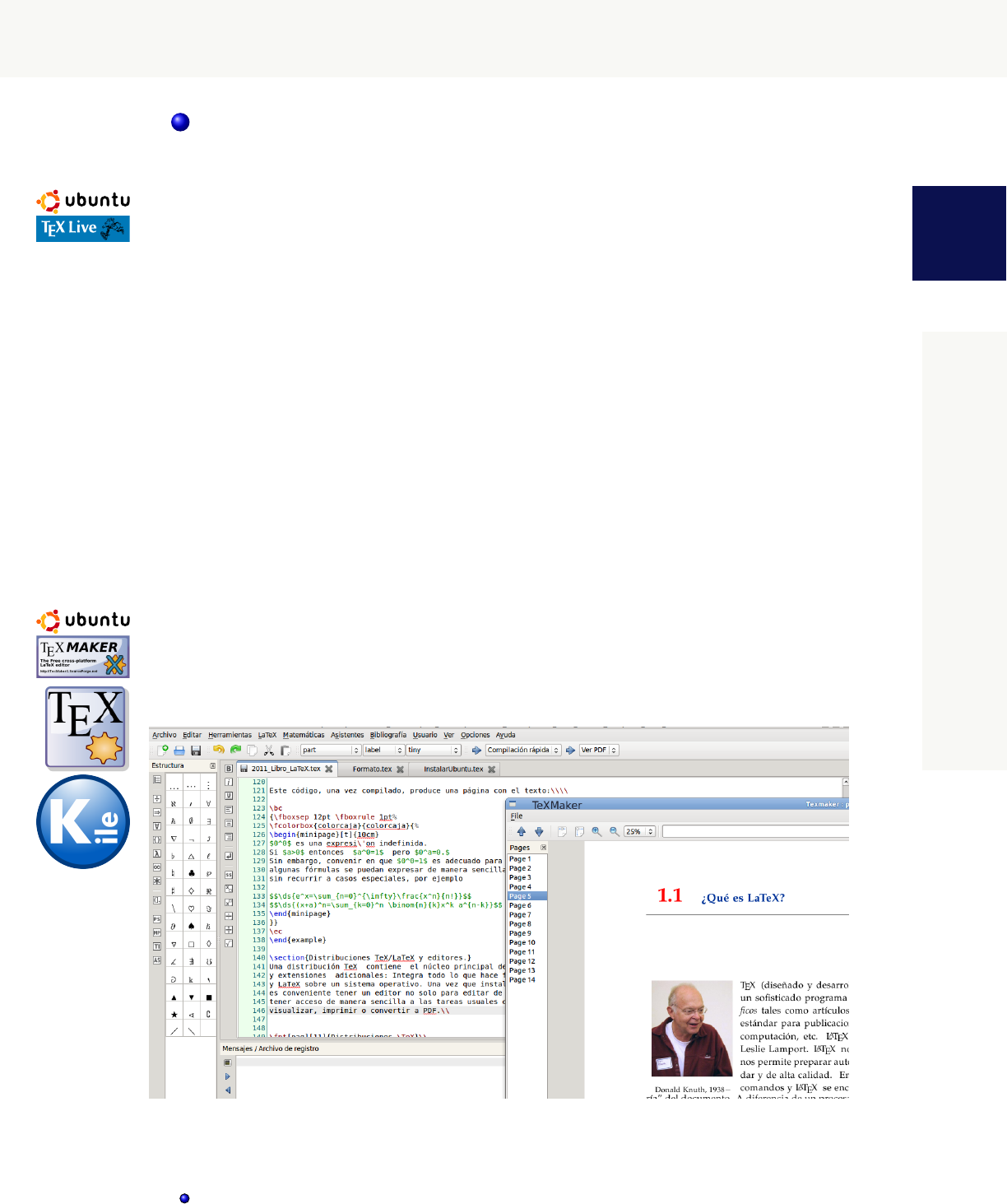This screenshot has height=1204, width=1007.
Task: Click the Structure list view icon
Action: 157,779
